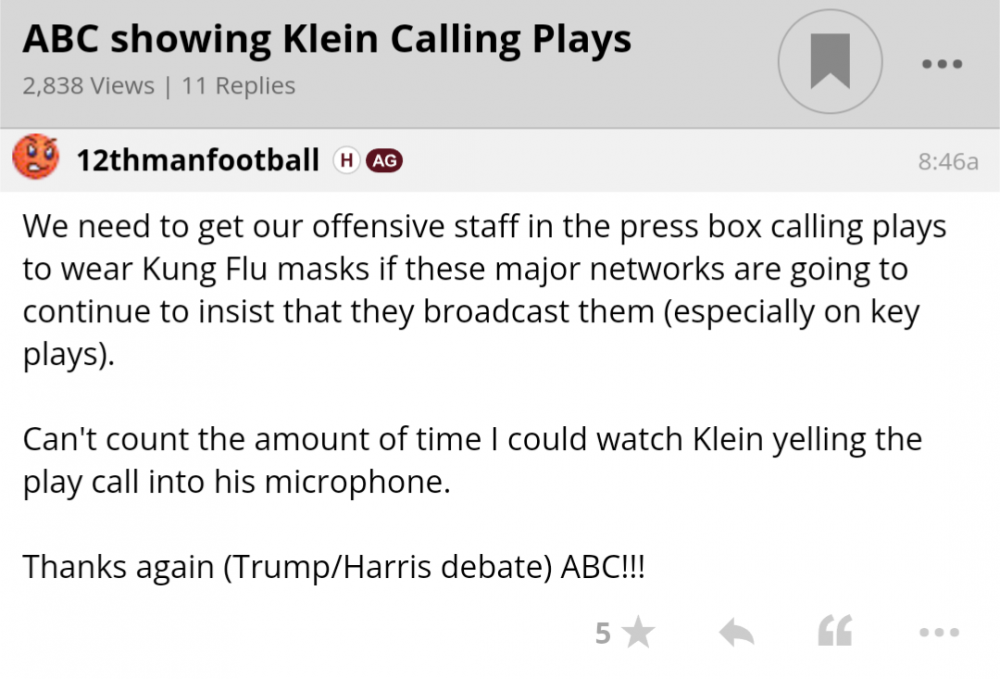Click the maroon "AG" badge
Screen dimensions: 1000x679
(x=384, y=160)
